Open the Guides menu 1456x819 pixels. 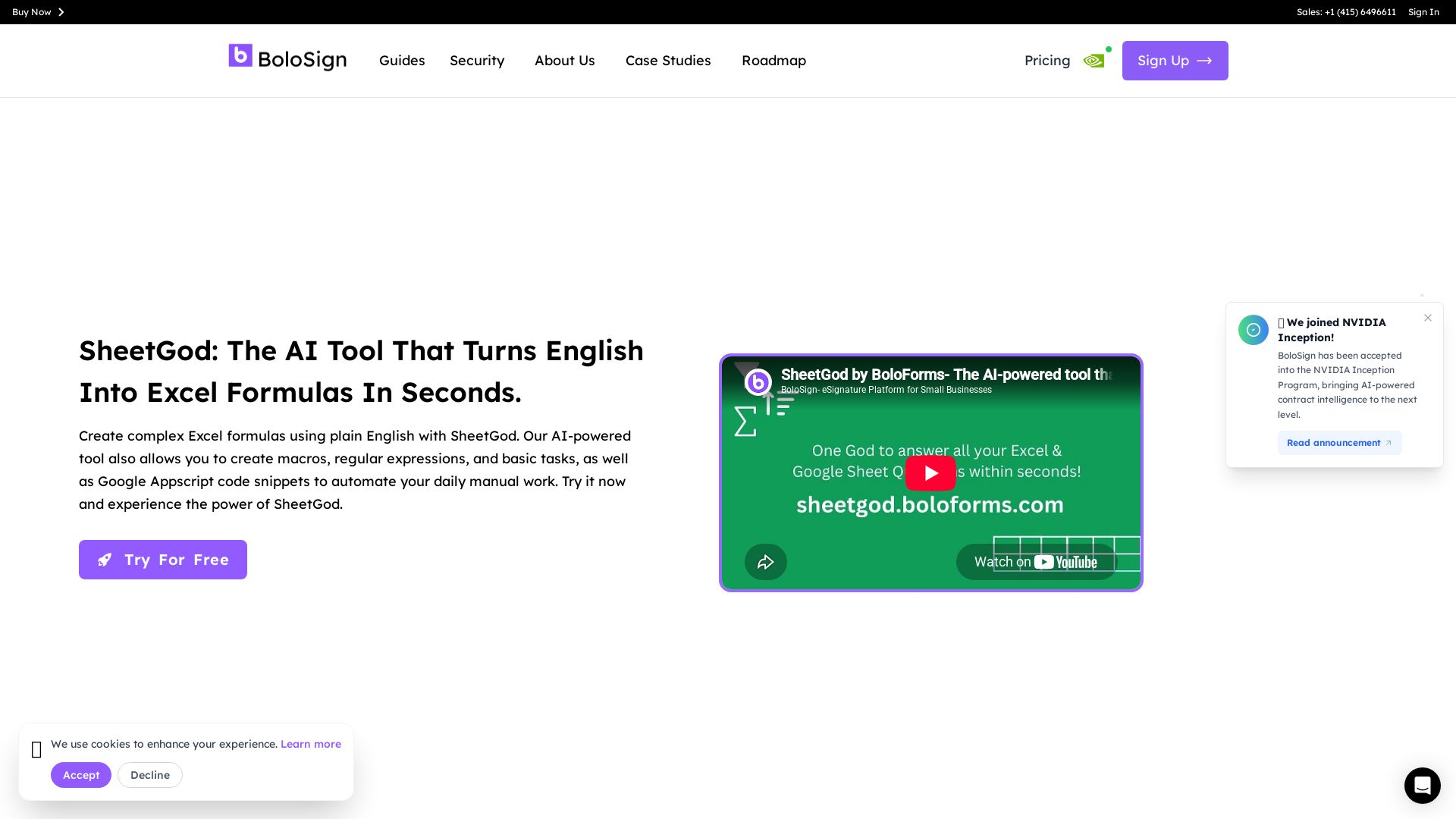(x=402, y=61)
